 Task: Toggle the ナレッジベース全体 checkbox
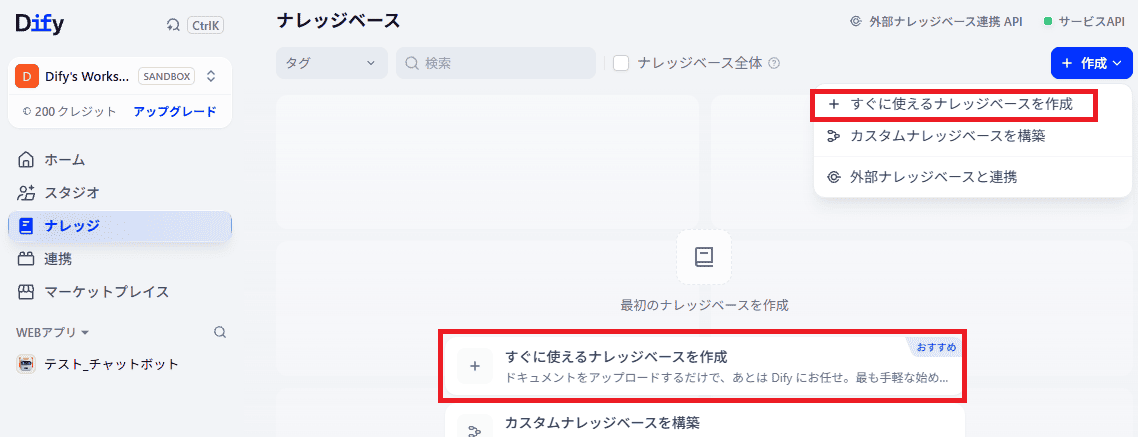point(621,63)
